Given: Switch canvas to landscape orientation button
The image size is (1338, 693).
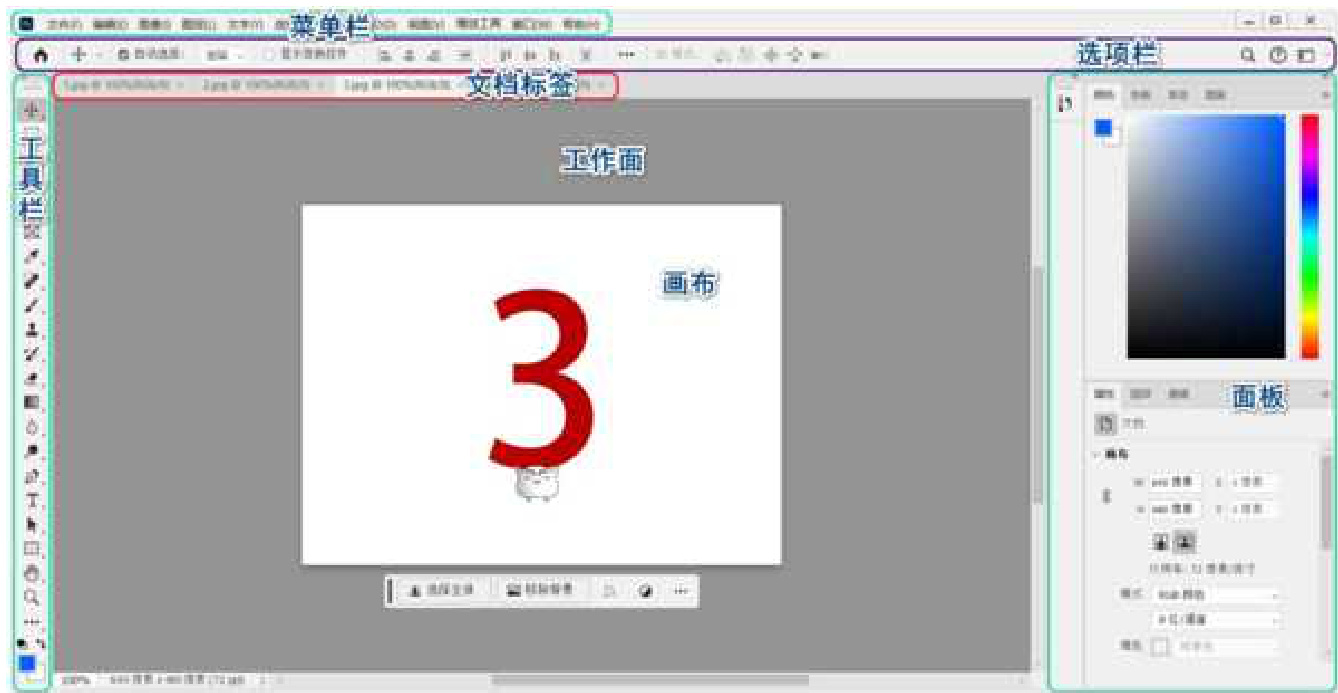Looking at the screenshot, I should (x=1185, y=542).
